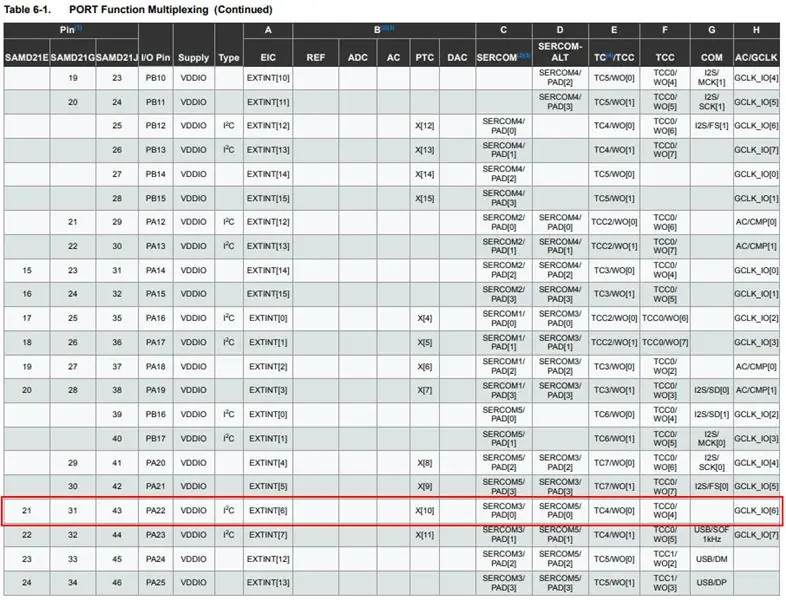Image resolution: width=786 pixels, height=600 pixels.
Task: Click the PA13 I/O pin cell
Action: [155, 246]
